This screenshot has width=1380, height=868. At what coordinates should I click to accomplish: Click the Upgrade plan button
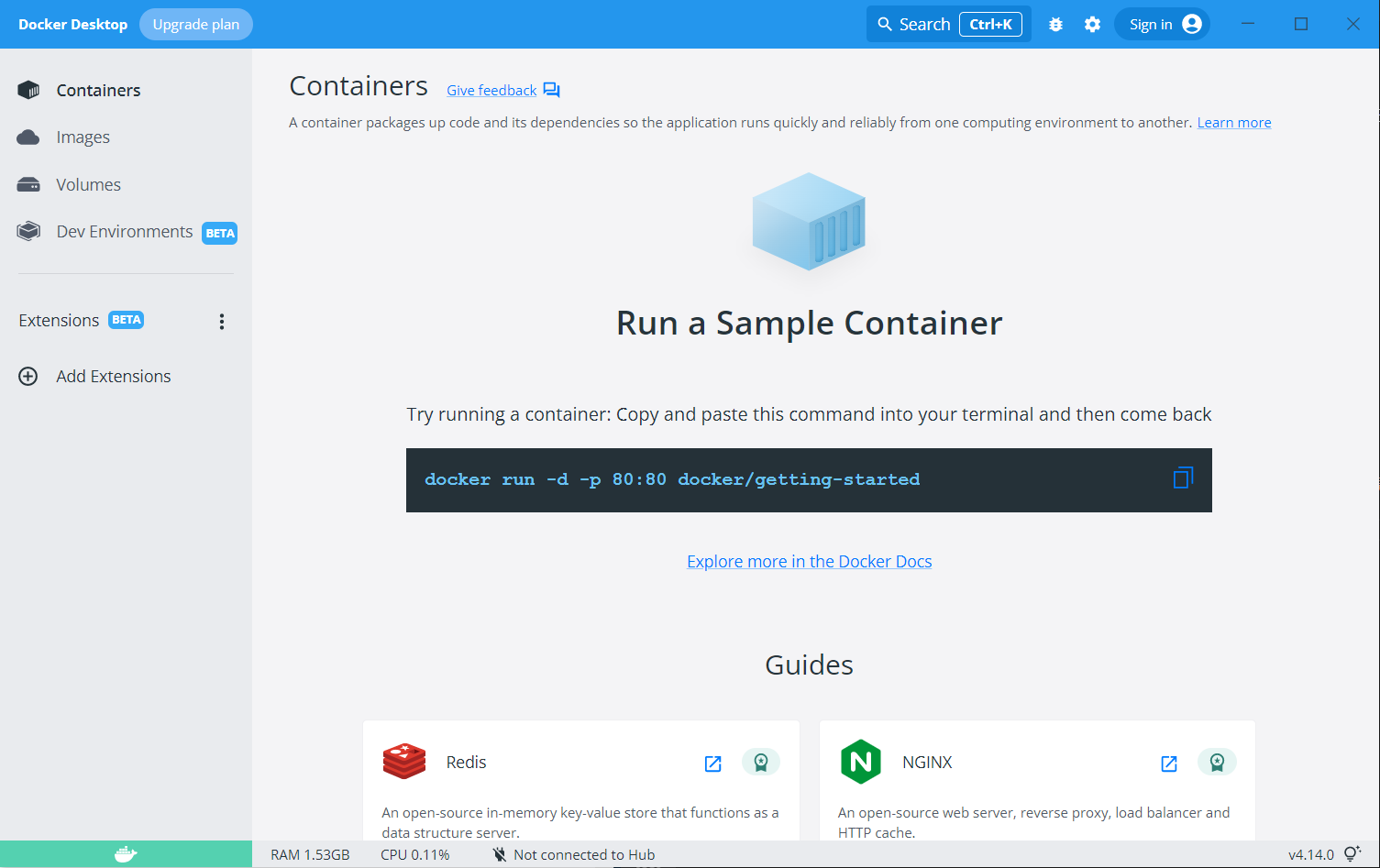point(195,24)
